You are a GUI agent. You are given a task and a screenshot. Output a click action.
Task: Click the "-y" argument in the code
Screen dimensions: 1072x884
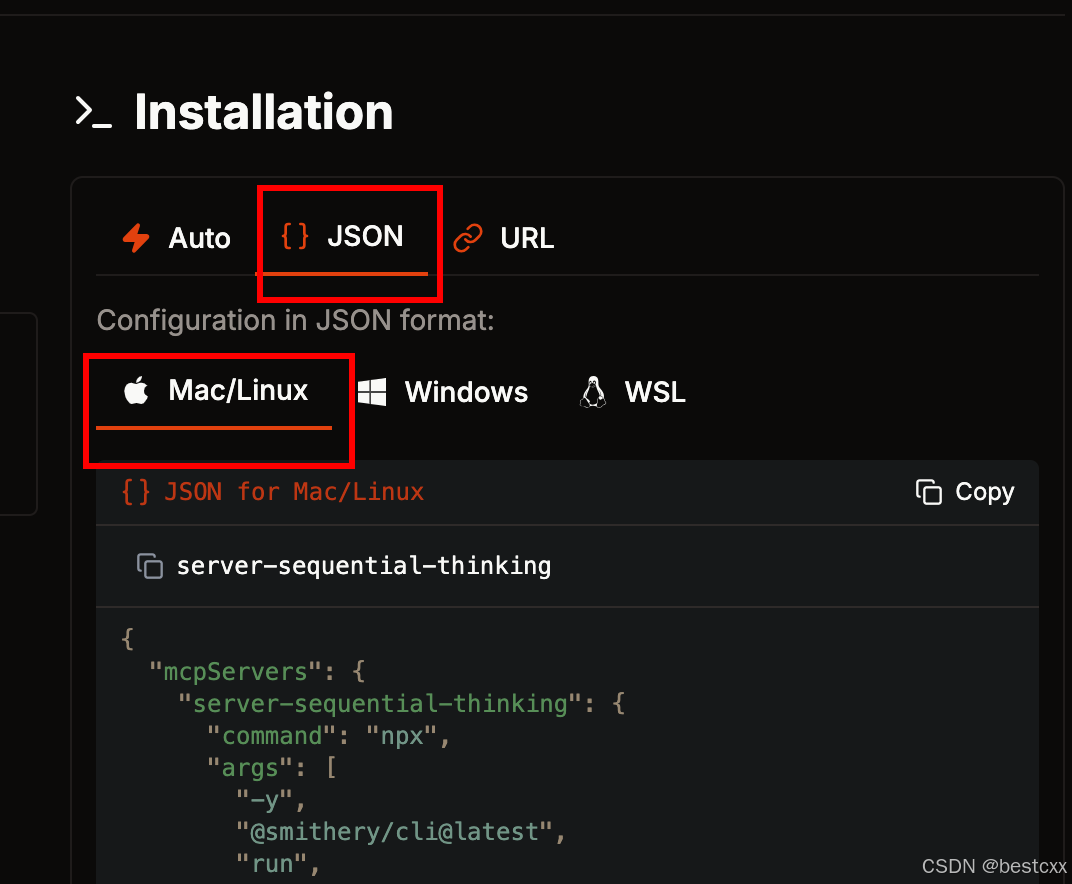264,800
